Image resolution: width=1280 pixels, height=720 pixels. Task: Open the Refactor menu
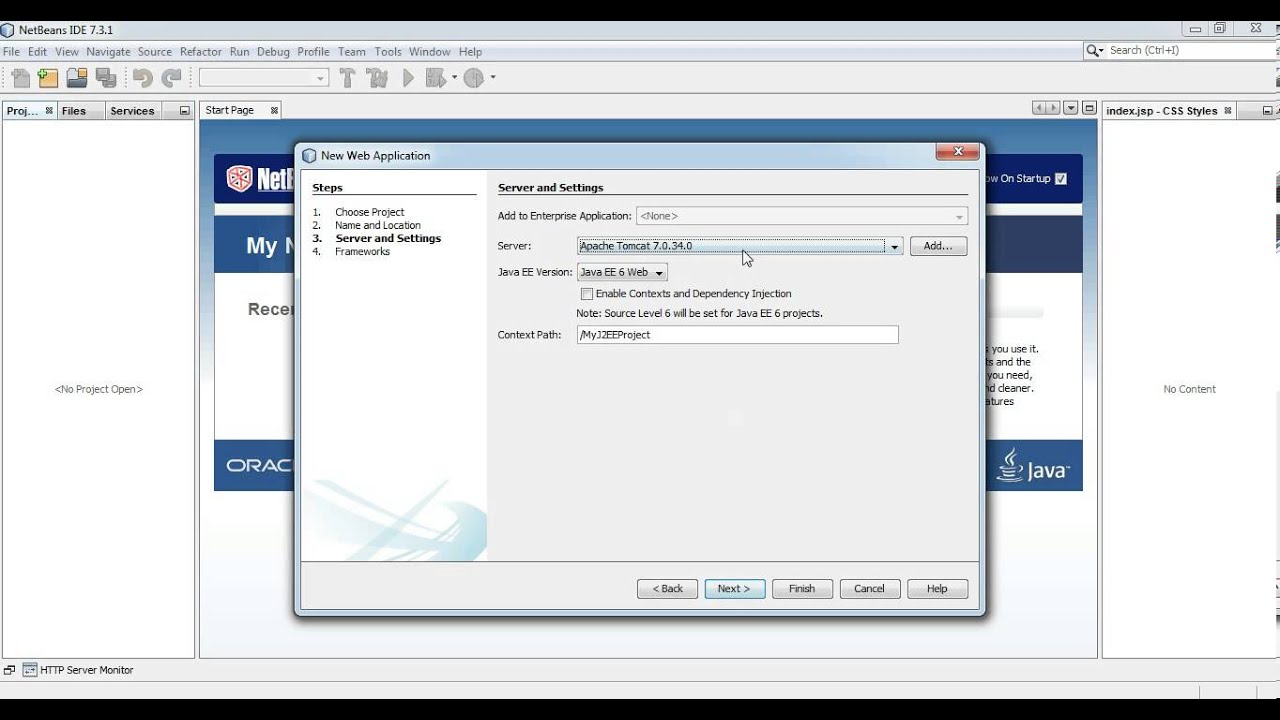[x=201, y=52]
